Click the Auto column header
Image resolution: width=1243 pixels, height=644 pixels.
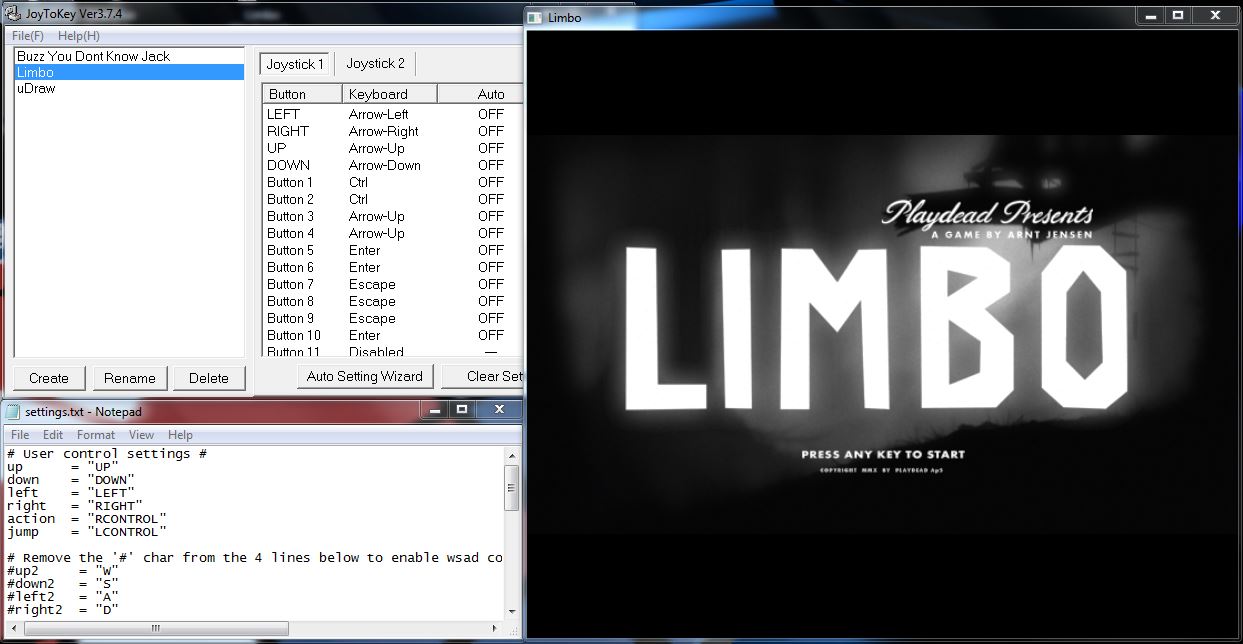click(x=480, y=94)
